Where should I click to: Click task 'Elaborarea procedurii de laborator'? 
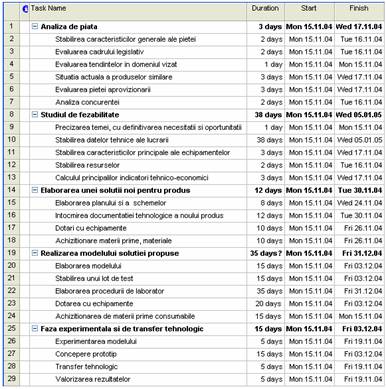point(109,291)
